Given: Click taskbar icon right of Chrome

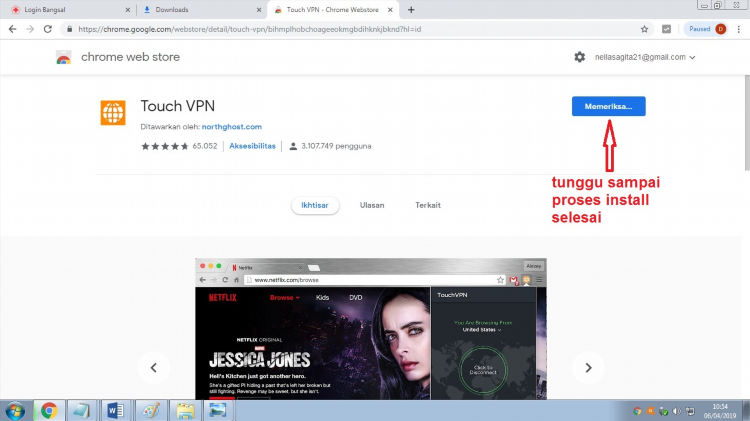Looking at the screenshot, I should pyautogui.click(x=82, y=410).
